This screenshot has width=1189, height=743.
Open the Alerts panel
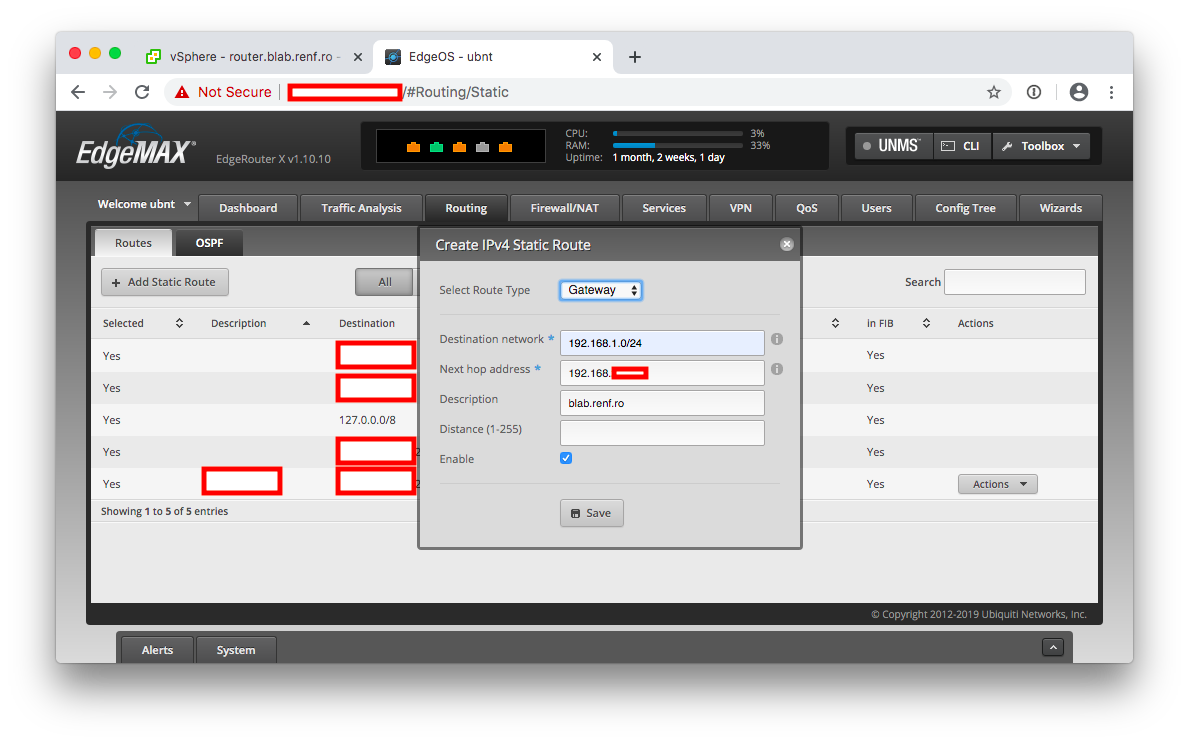click(157, 650)
